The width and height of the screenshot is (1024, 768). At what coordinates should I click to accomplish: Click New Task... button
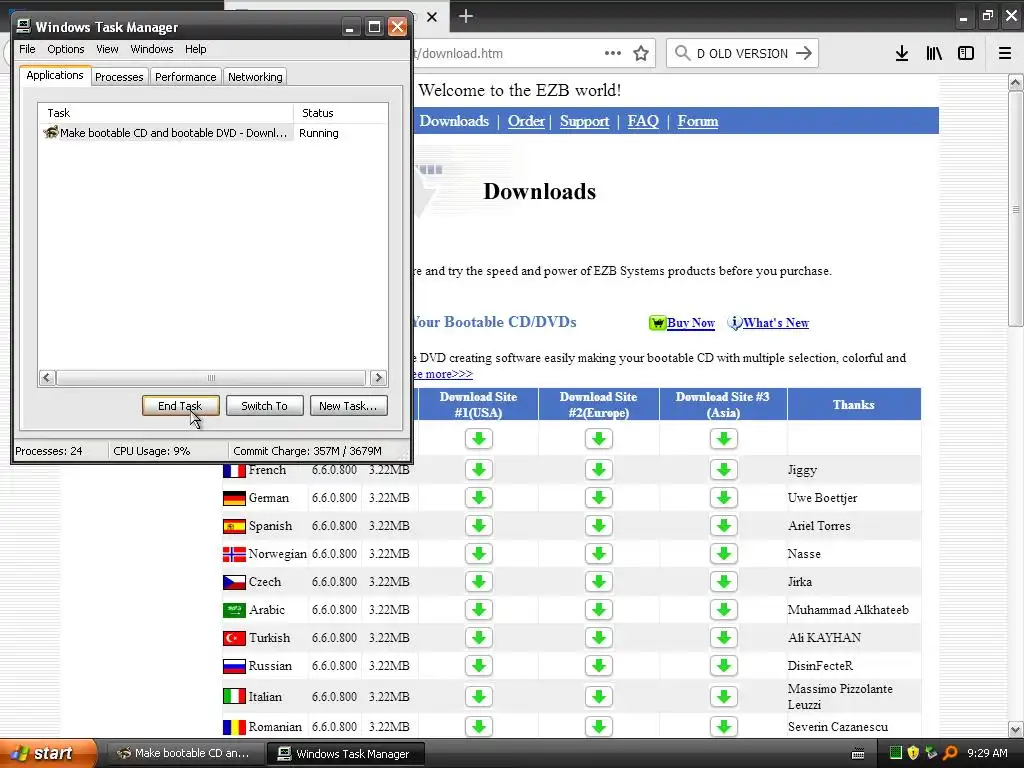(348, 406)
